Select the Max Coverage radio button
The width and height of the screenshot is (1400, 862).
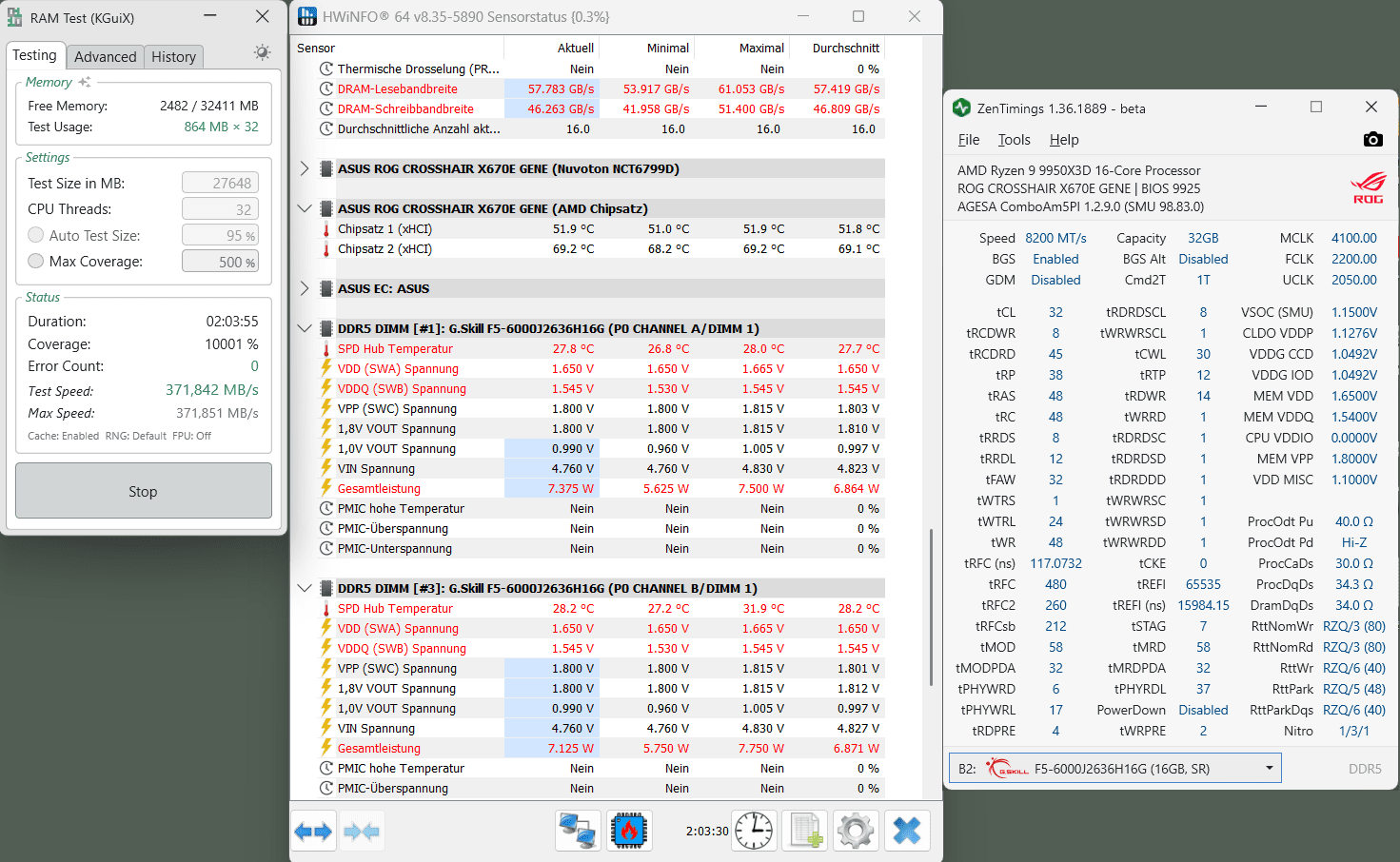pyautogui.click(x=36, y=261)
